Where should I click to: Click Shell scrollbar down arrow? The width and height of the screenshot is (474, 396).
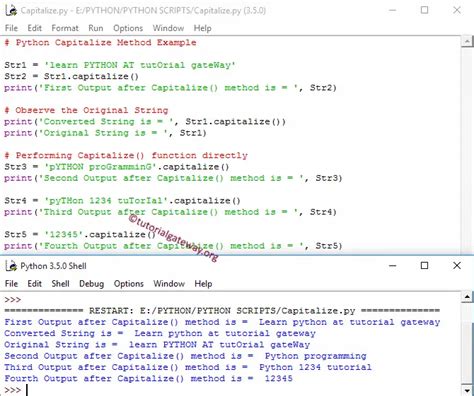(467, 390)
